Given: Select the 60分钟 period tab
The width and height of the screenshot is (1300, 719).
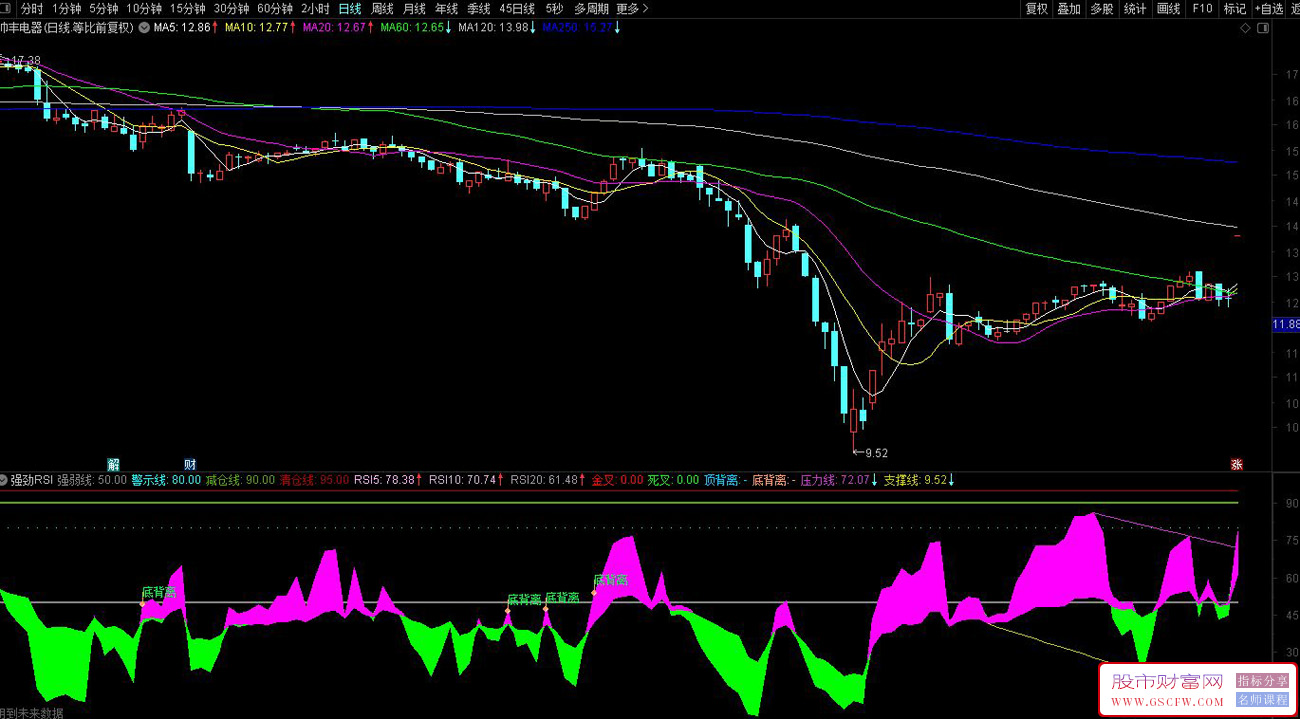Looking at the screenshot, I should (275, 8).
